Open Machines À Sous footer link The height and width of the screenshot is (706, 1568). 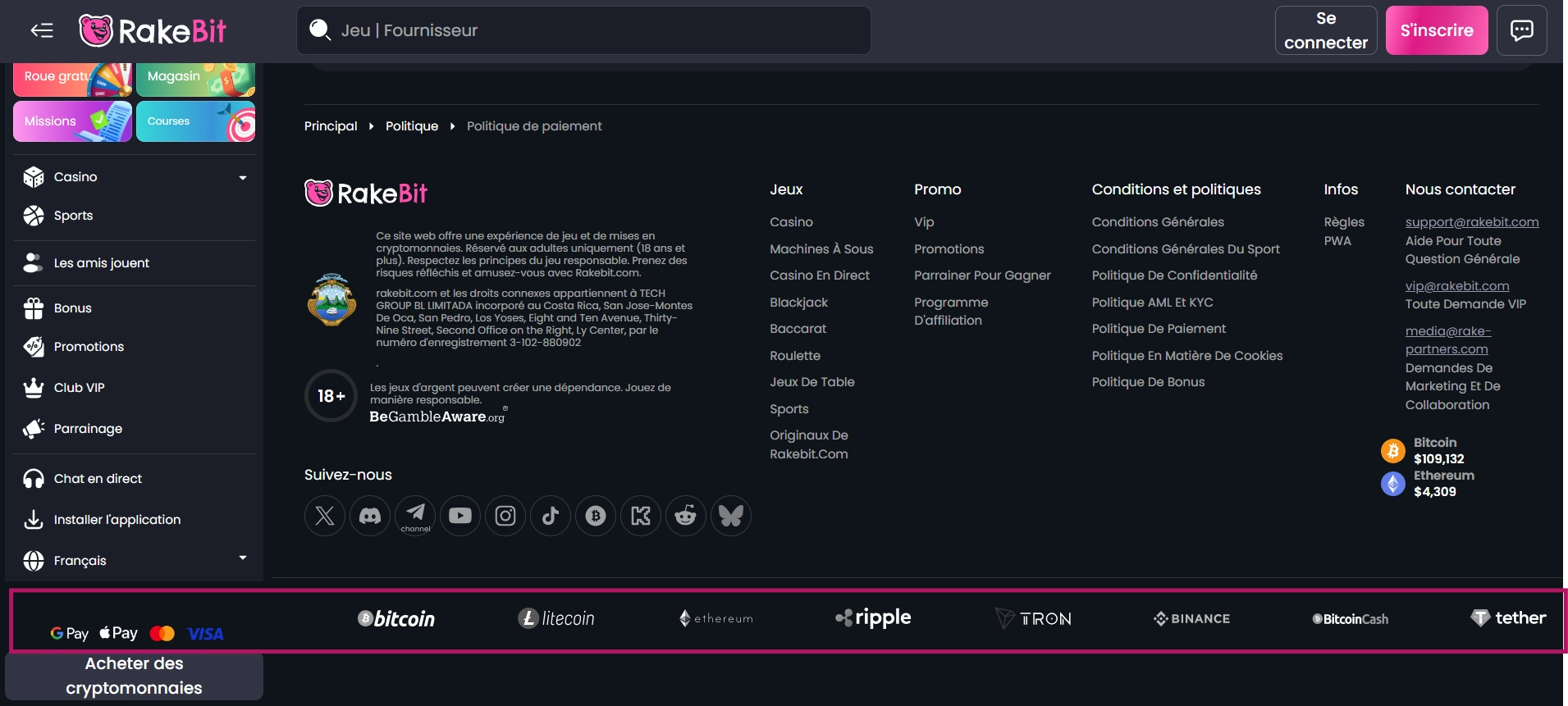click(821, 249)
